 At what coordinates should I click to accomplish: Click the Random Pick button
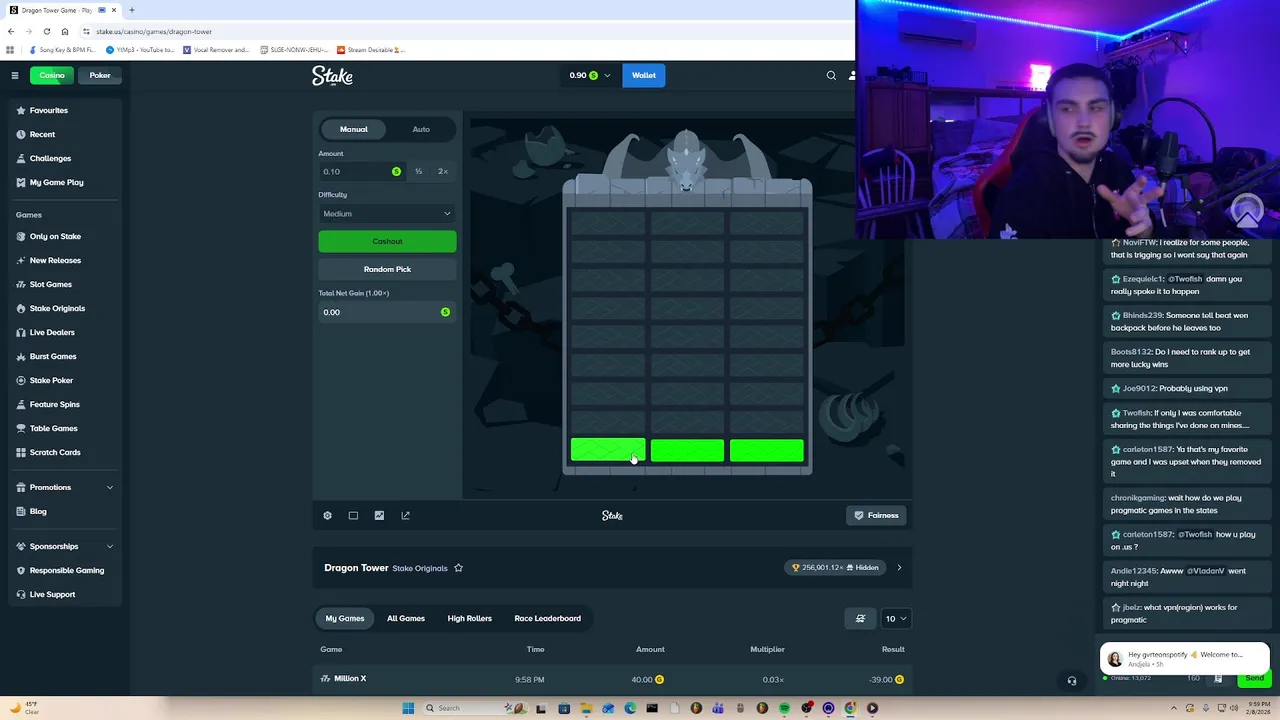(387, 269)
